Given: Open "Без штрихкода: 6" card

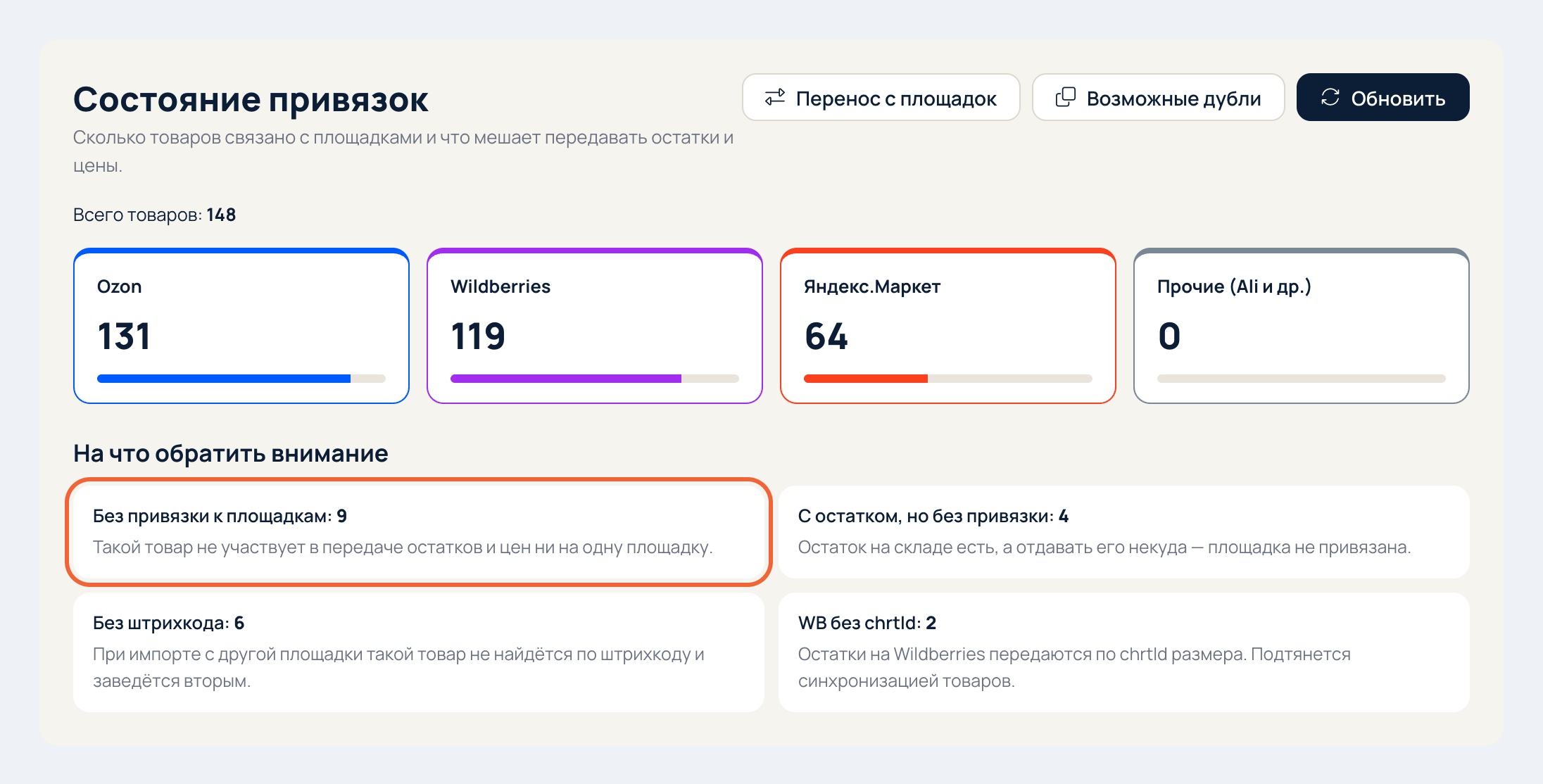Looking at the screenshot, I should click(419, 652).
